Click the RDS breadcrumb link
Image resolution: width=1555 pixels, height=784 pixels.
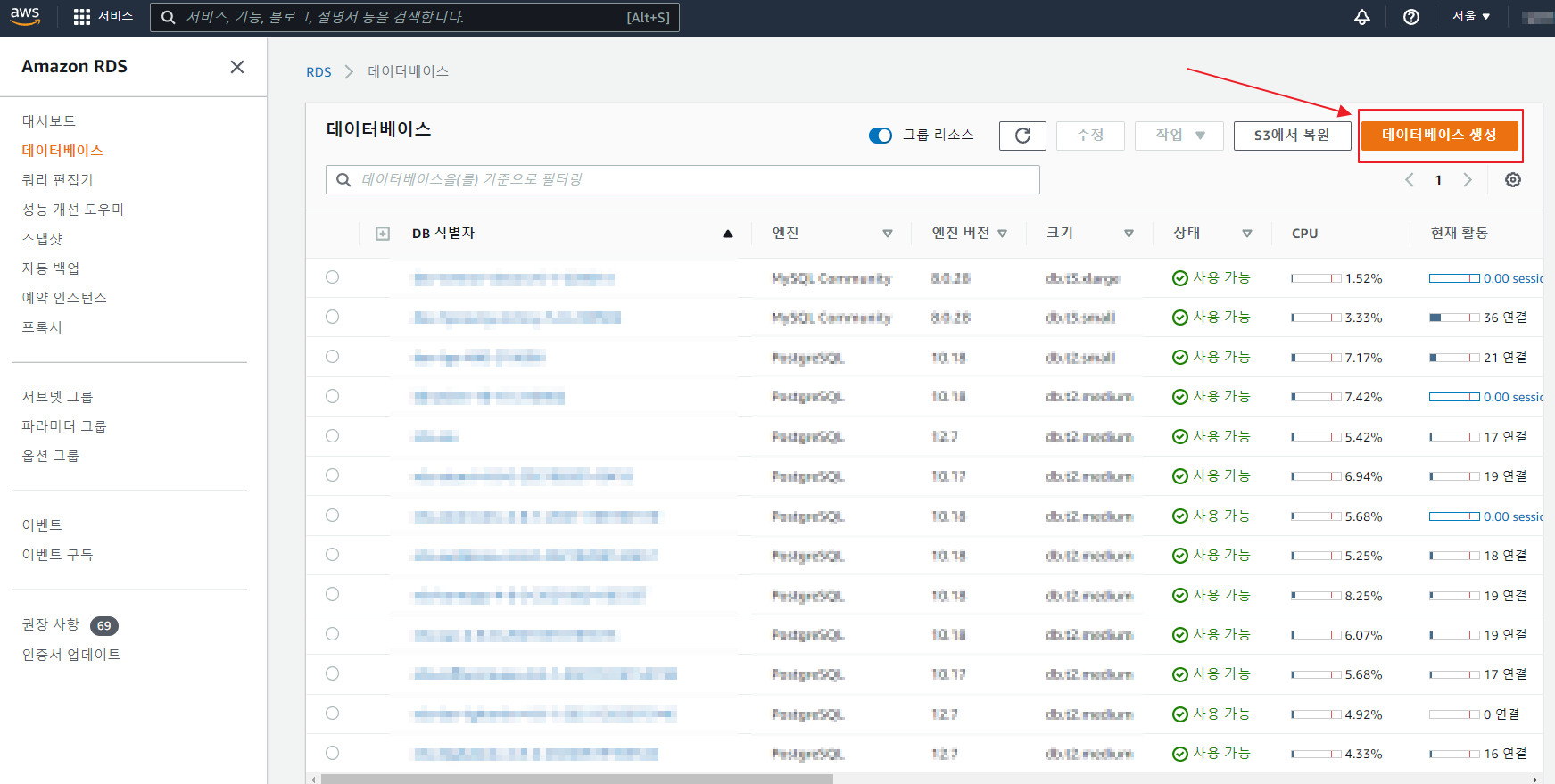tap(318, 72)
